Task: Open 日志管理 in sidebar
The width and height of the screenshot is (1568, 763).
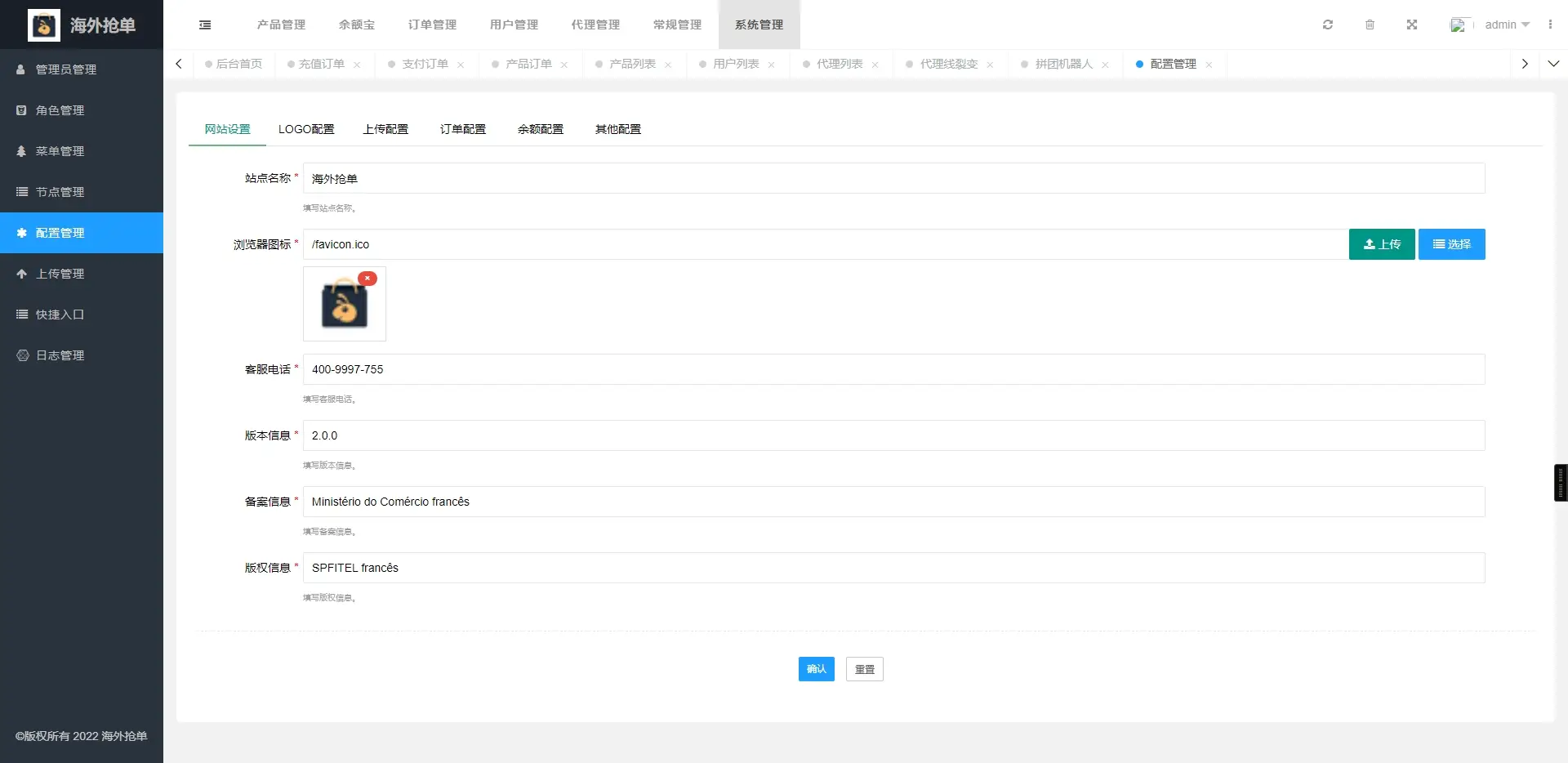Action: (60, 355)
